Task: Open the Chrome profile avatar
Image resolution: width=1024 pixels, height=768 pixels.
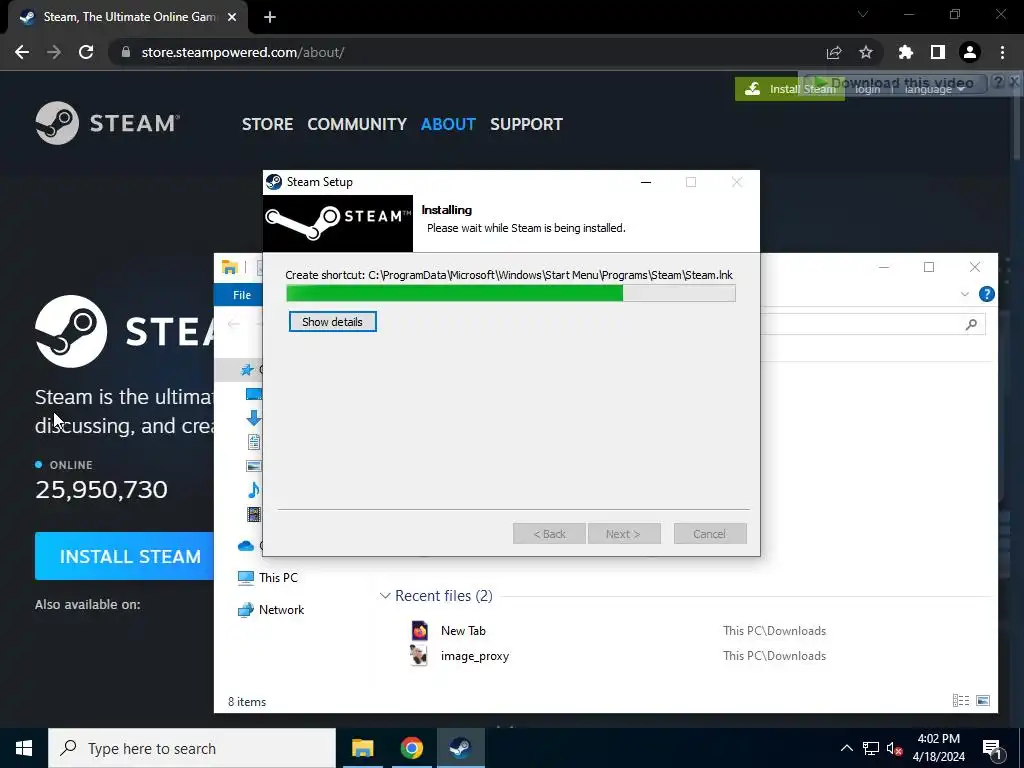Action: (x=970, y=52)
